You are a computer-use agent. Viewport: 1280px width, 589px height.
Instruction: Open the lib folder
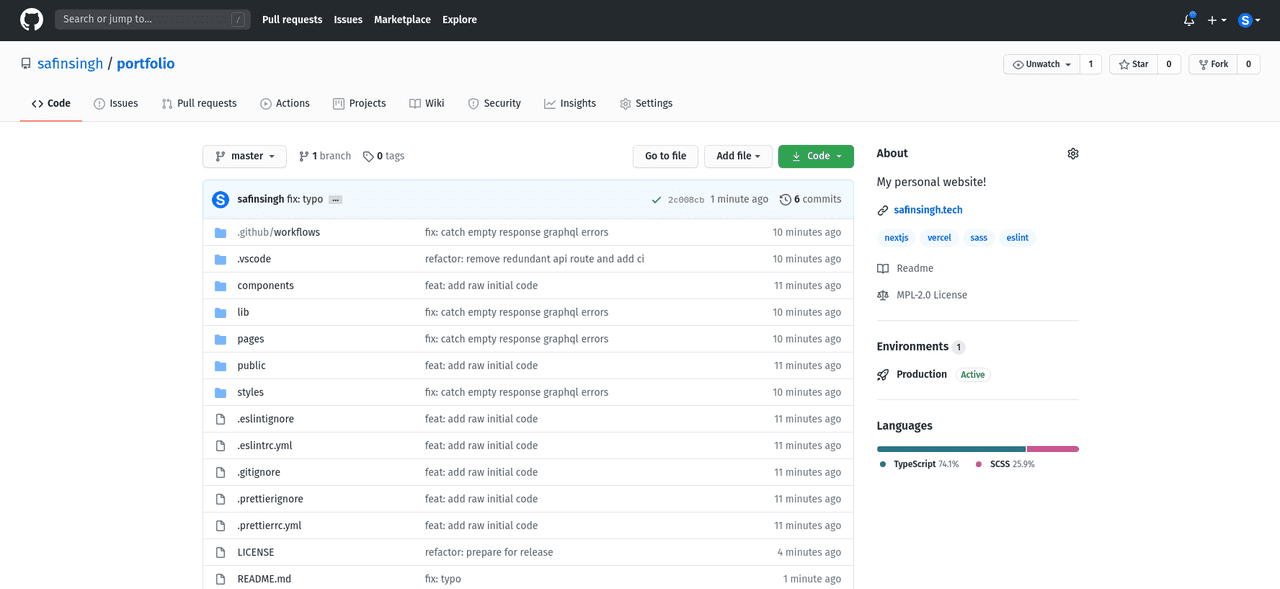(243, 312)
